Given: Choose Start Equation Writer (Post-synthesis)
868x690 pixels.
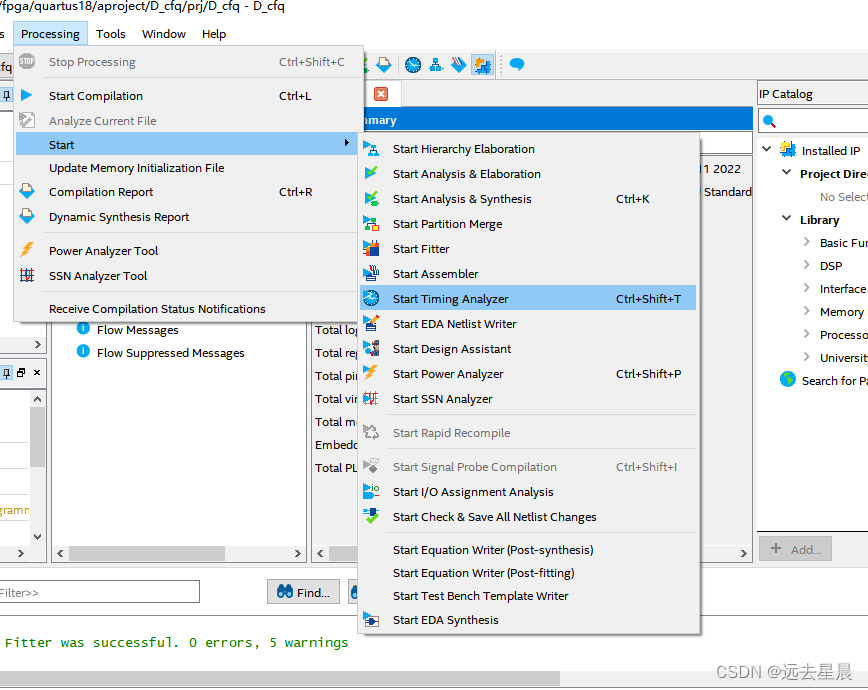Looking at the screenshot, I should pyautogui.click(x=529, y=549).
